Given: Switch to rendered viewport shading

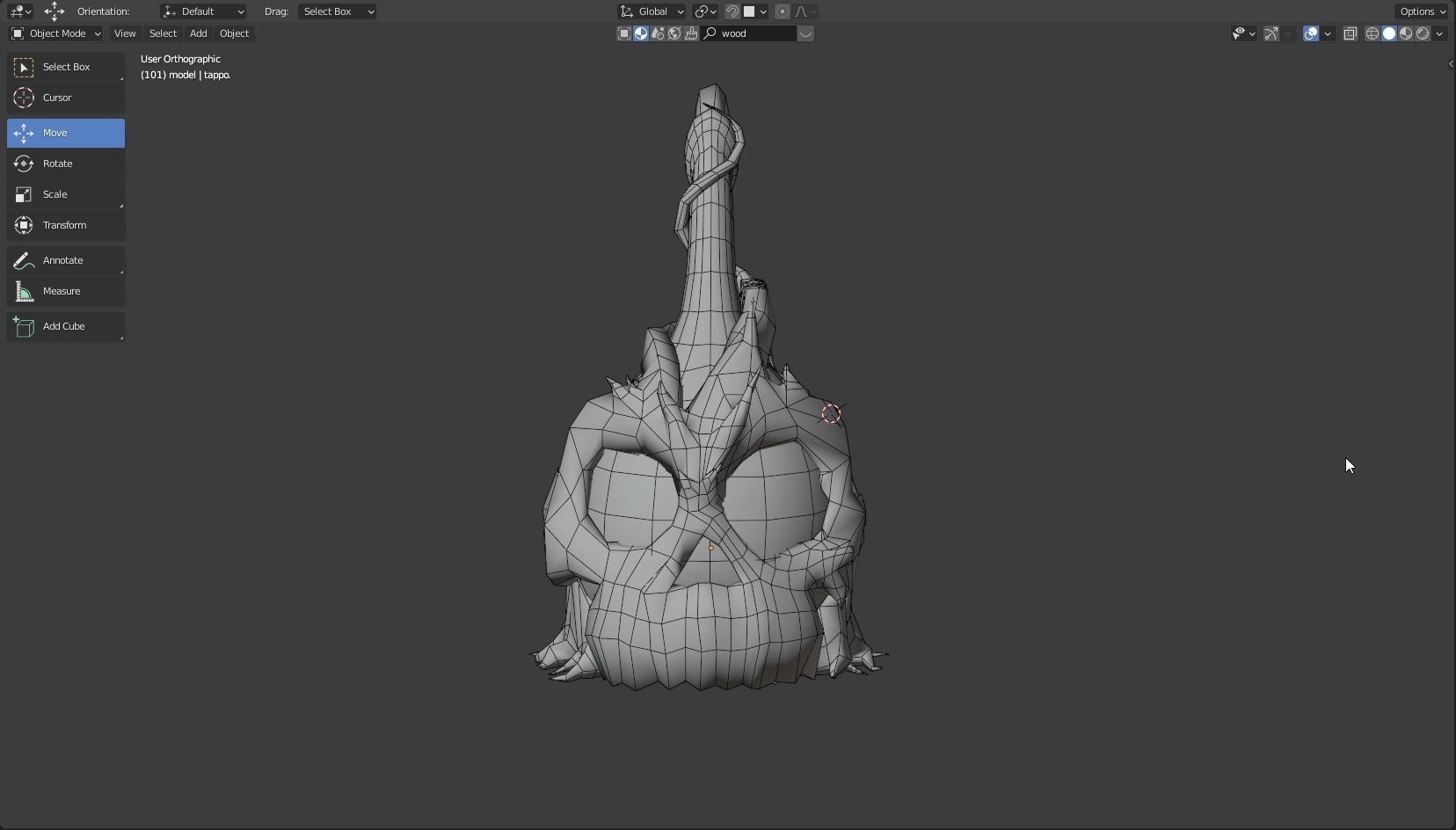Looking at the screenshot, I should coord(1423,33).
